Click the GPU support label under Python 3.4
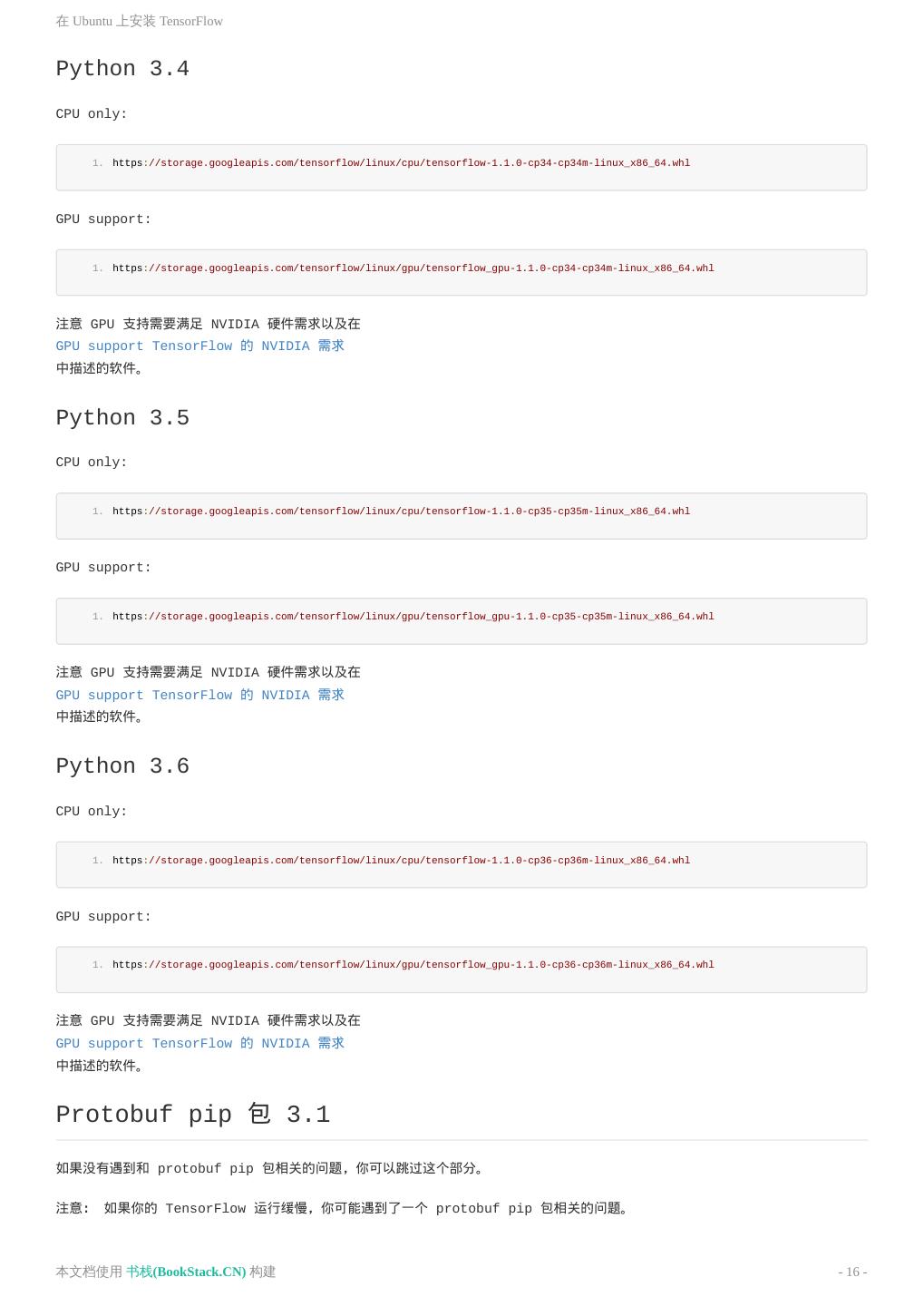 coord(103,219)
